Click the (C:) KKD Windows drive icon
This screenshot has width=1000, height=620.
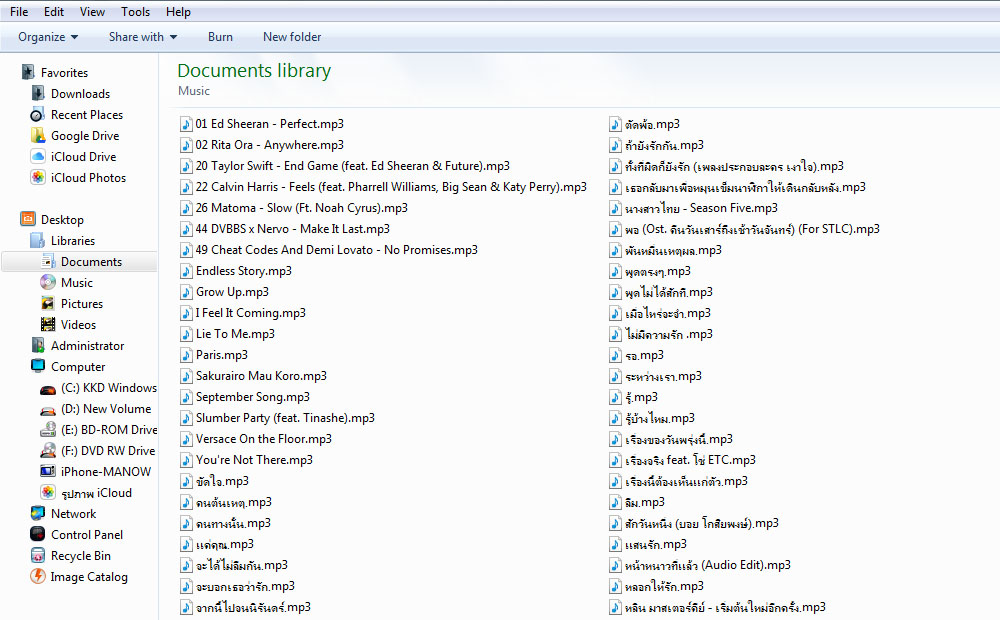pyautogui.click(x=48, y=388)
